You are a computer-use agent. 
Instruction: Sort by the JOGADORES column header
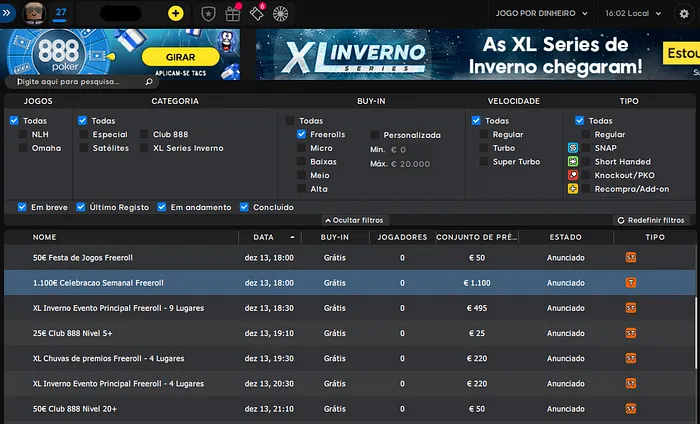coord(402,237)
